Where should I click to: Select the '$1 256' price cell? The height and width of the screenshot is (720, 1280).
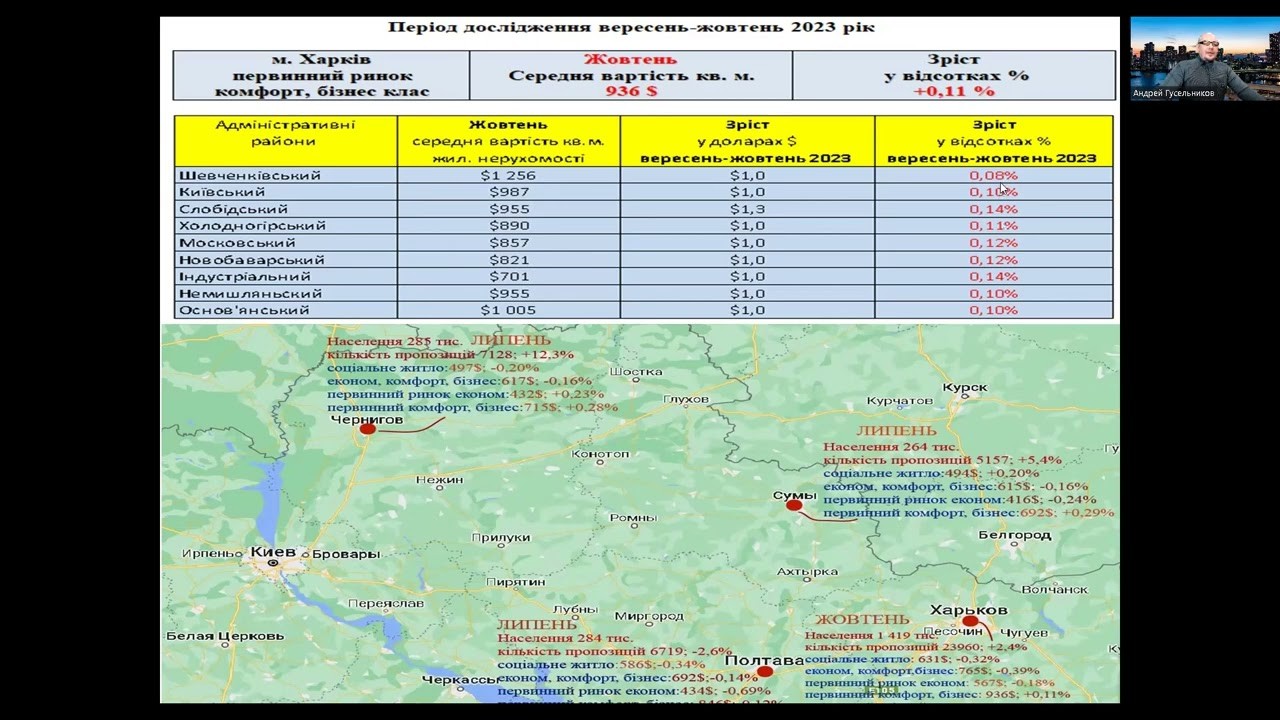(x=508, y=175)
